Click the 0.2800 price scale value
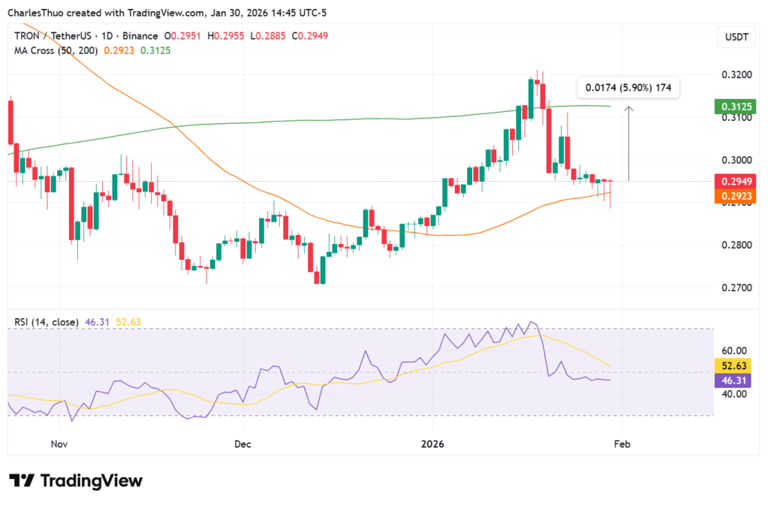768x506 pixels. pyautogui.click(x=737, y=245)
